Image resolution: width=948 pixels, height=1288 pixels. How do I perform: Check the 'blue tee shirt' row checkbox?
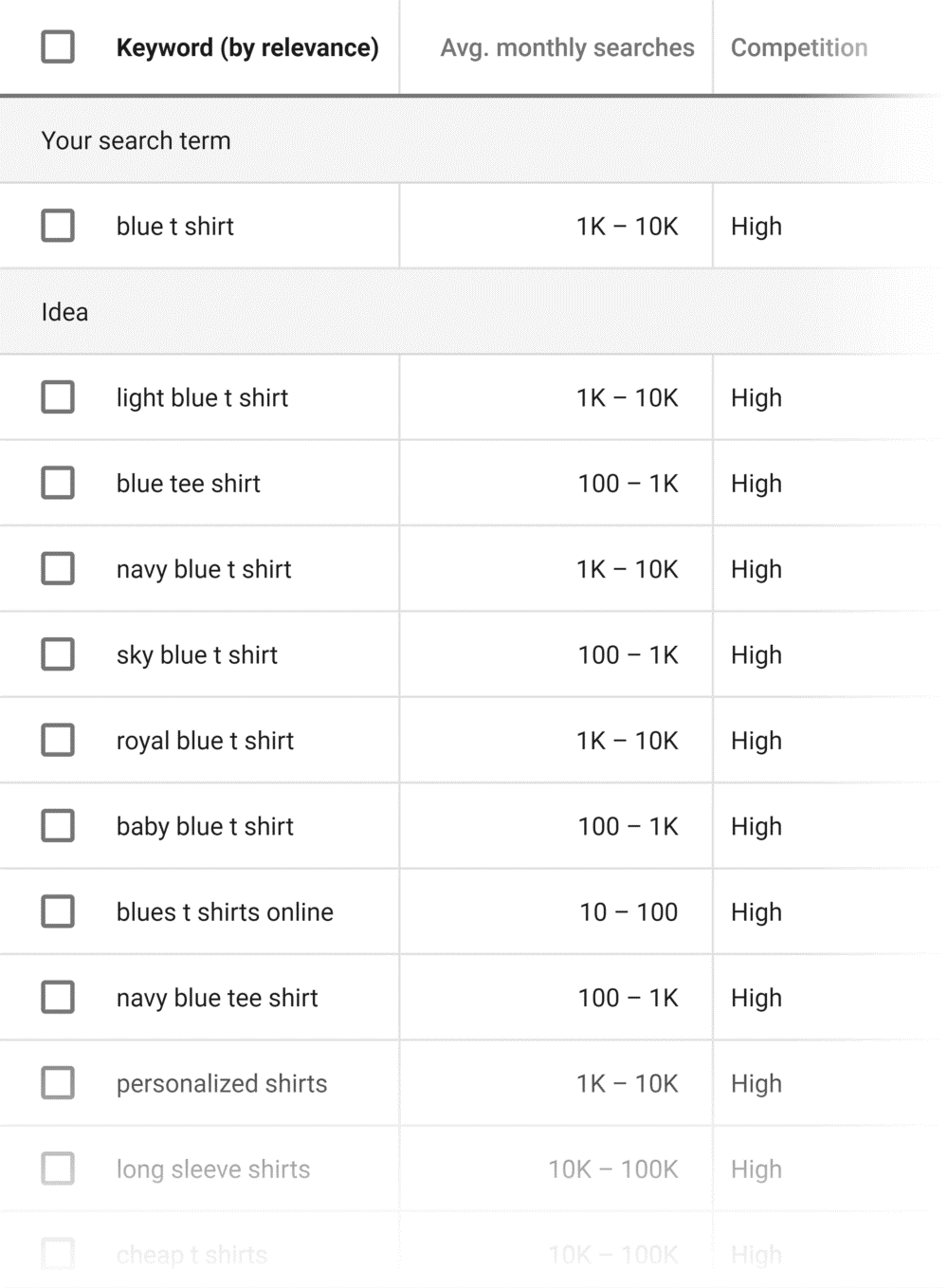tap(58, 483)
